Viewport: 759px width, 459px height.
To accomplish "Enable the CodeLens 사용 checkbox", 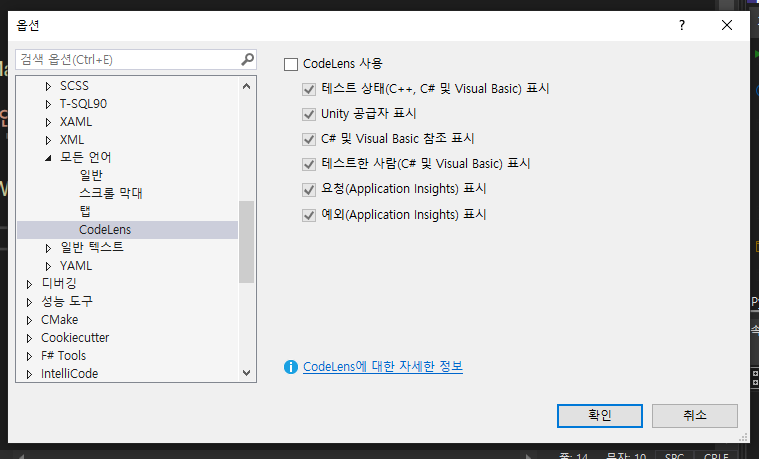I will (291, 64).
